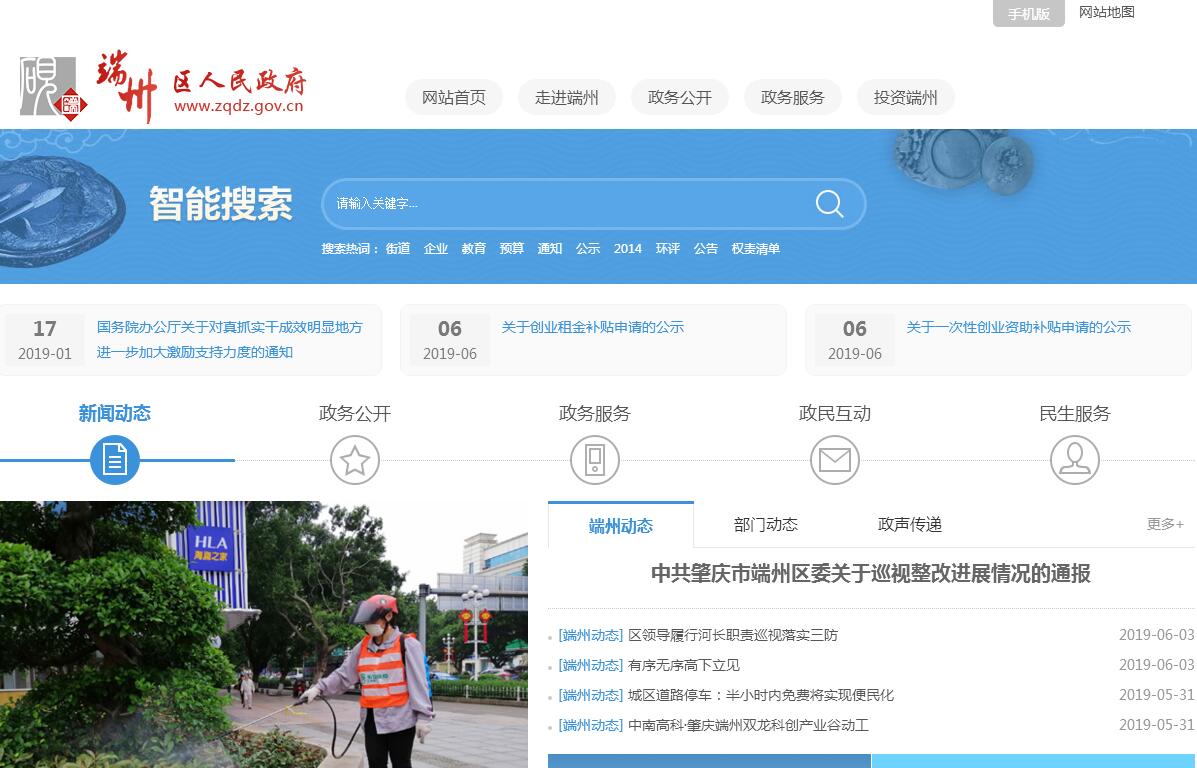
Task: Select the 权责清单 hot search keyword
Action: point(755,249)
